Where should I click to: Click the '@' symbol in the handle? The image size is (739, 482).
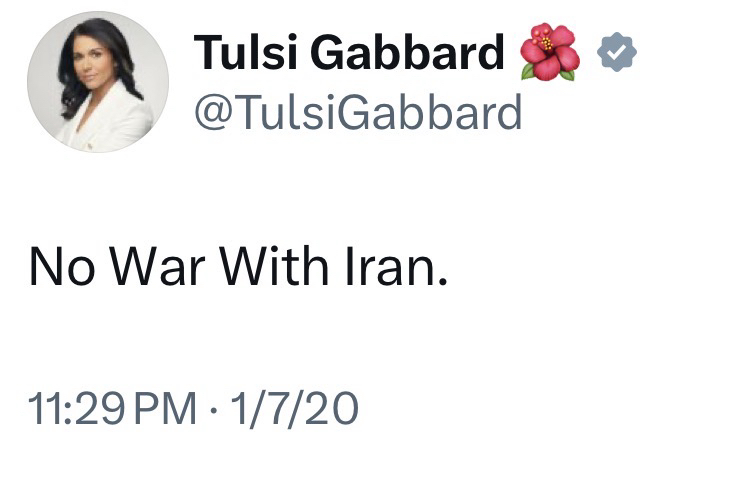(211, 113)
